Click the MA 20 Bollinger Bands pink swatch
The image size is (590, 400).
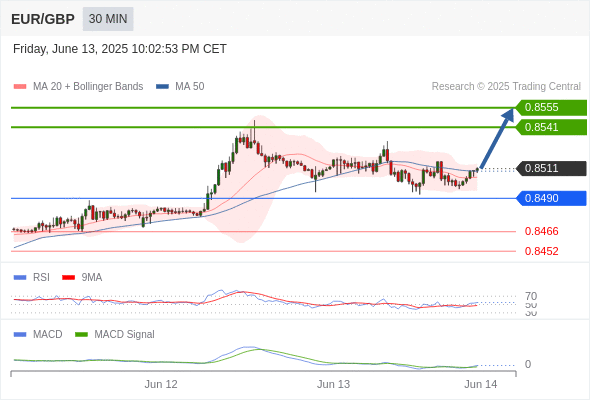click(20, 87)
